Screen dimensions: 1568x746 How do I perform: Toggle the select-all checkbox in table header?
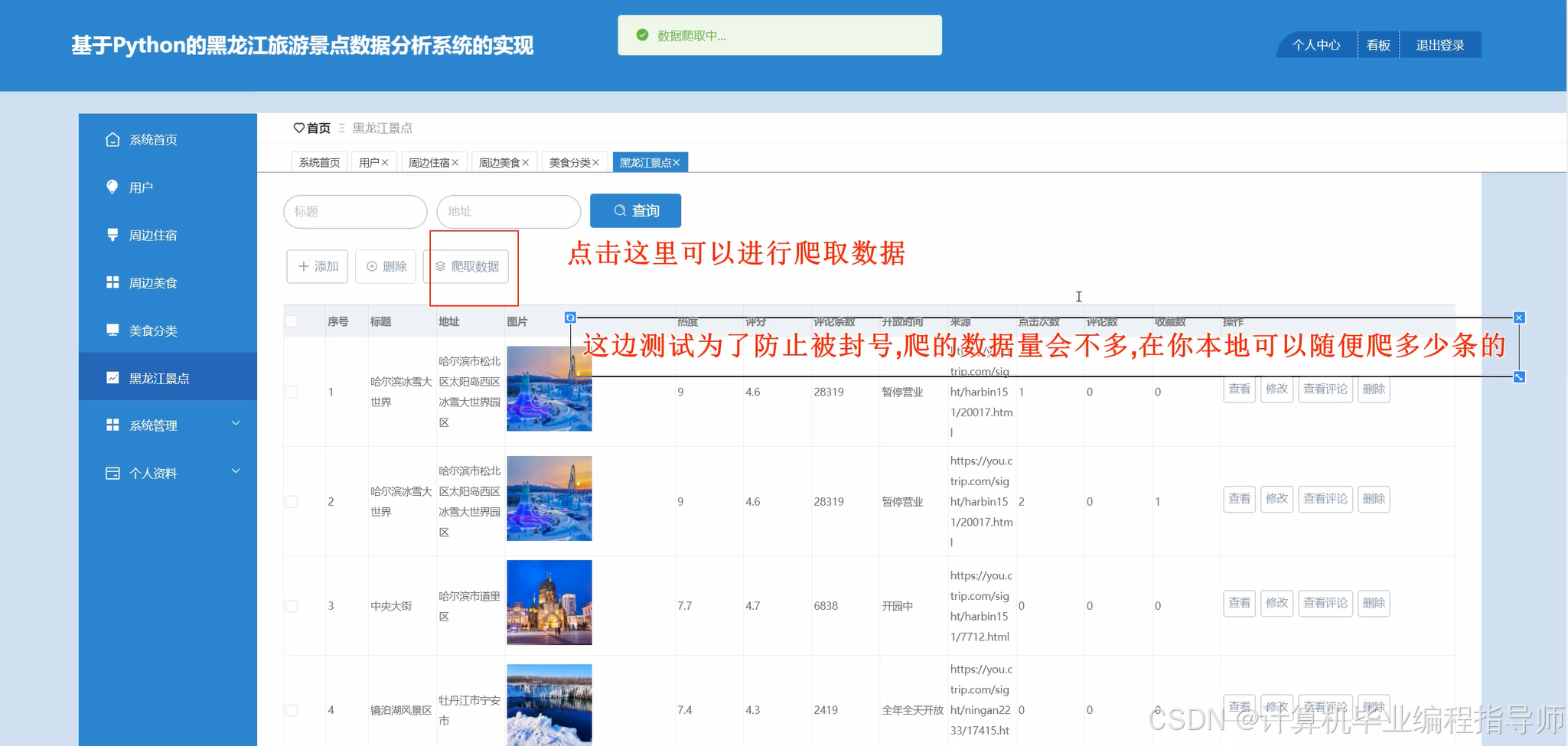click(291, 321)
